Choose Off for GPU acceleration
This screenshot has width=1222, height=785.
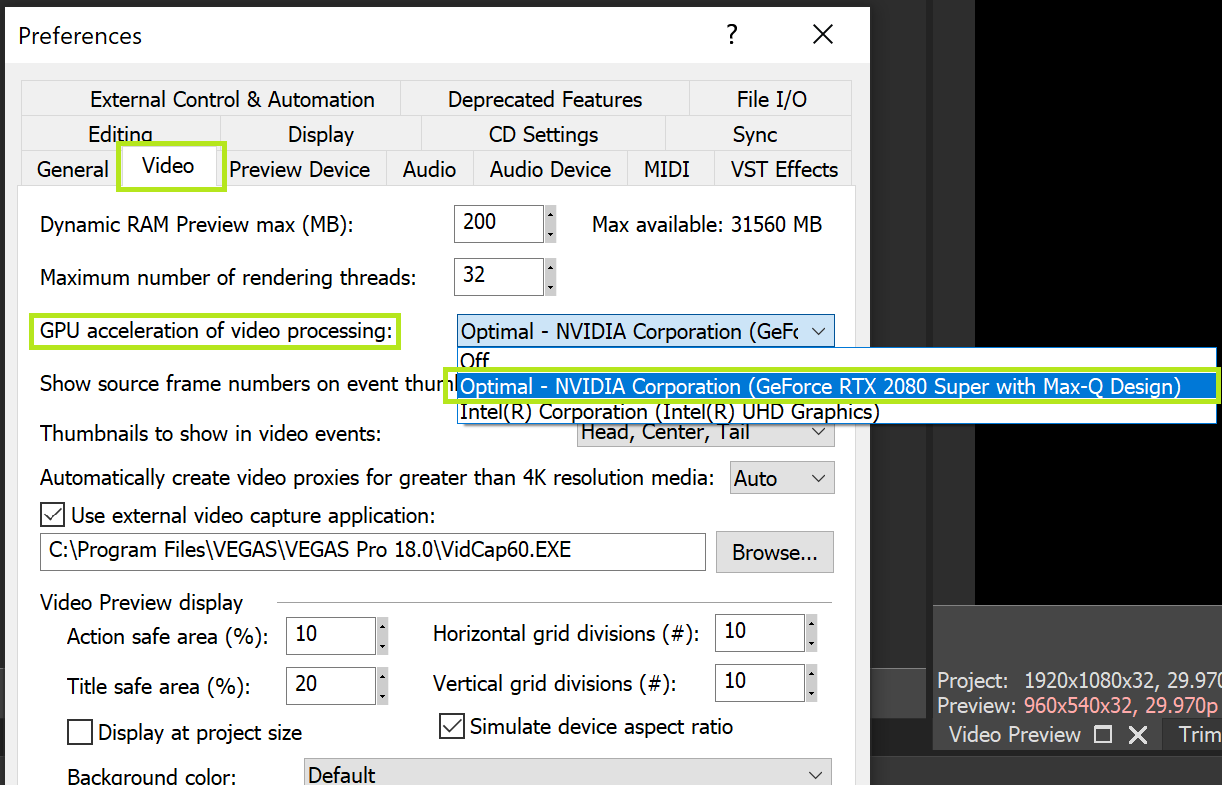[837, 360]
